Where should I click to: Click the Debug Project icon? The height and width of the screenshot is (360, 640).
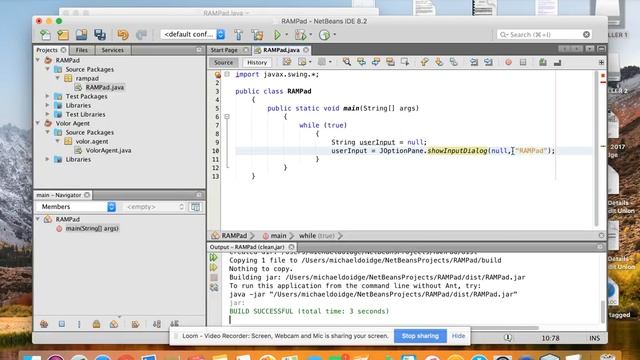300,35
